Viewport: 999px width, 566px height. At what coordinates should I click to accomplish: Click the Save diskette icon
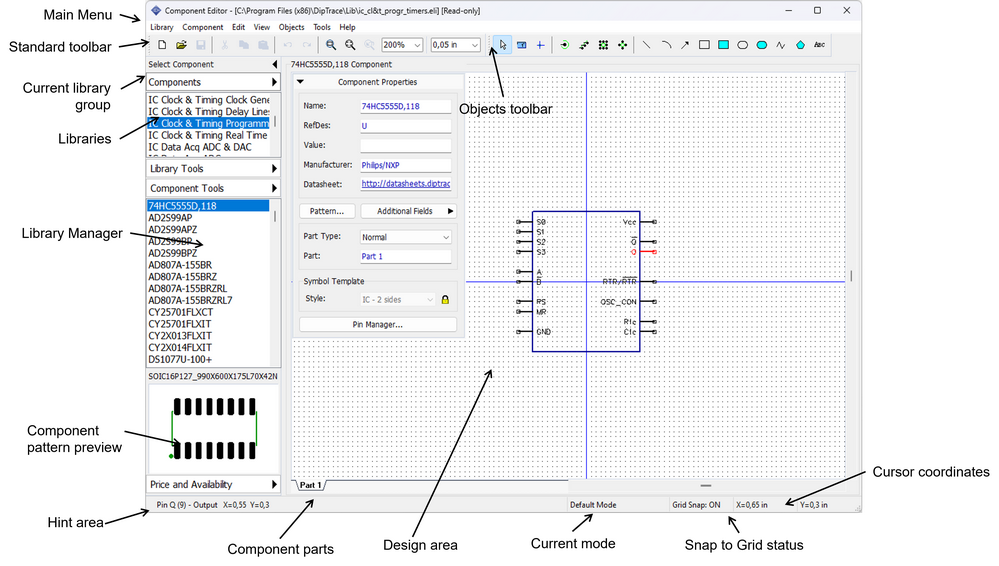(201, 45)
